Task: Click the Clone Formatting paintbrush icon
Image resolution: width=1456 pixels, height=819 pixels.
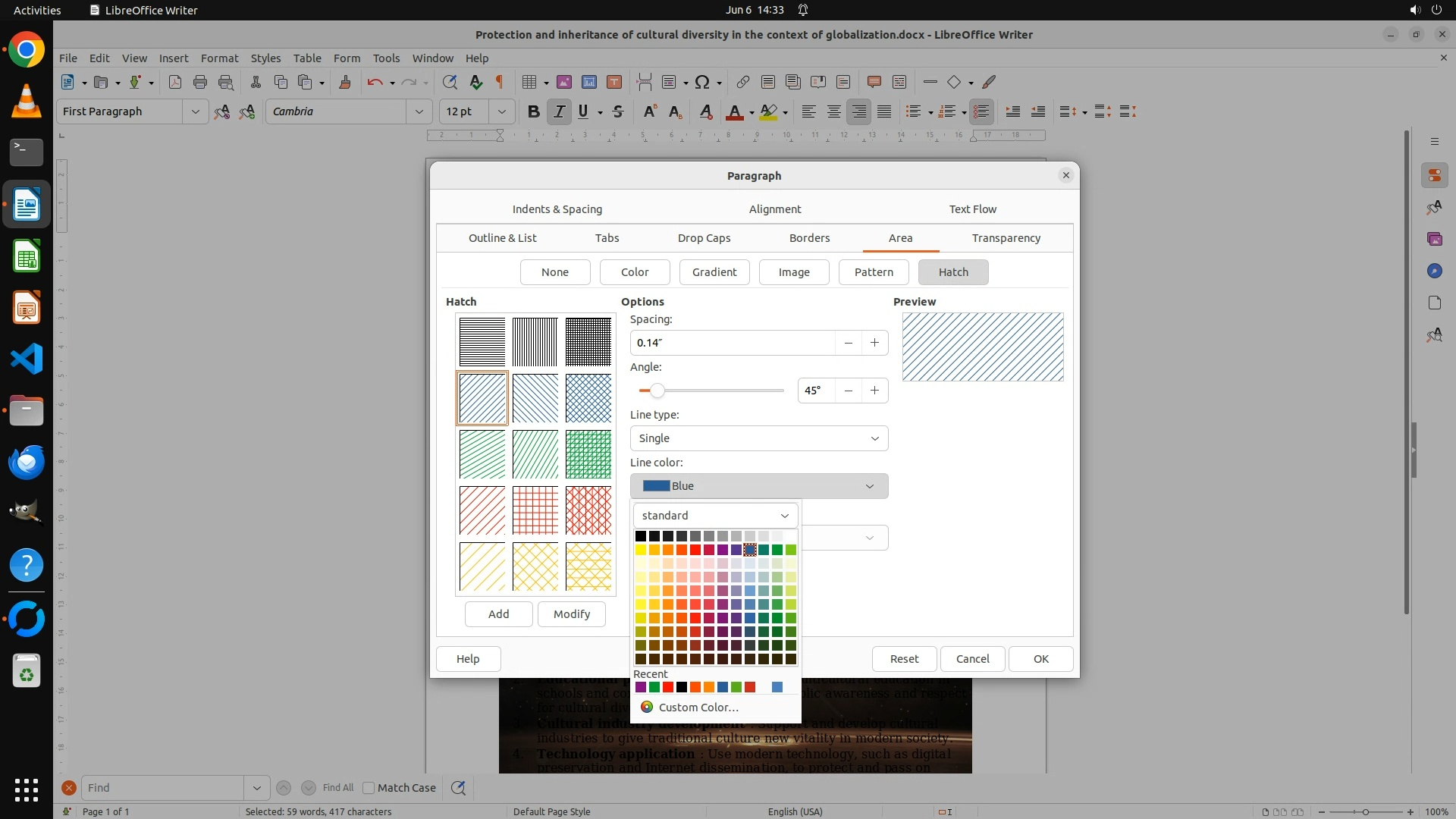Action: pyautogui.click(x=345, y=82)
